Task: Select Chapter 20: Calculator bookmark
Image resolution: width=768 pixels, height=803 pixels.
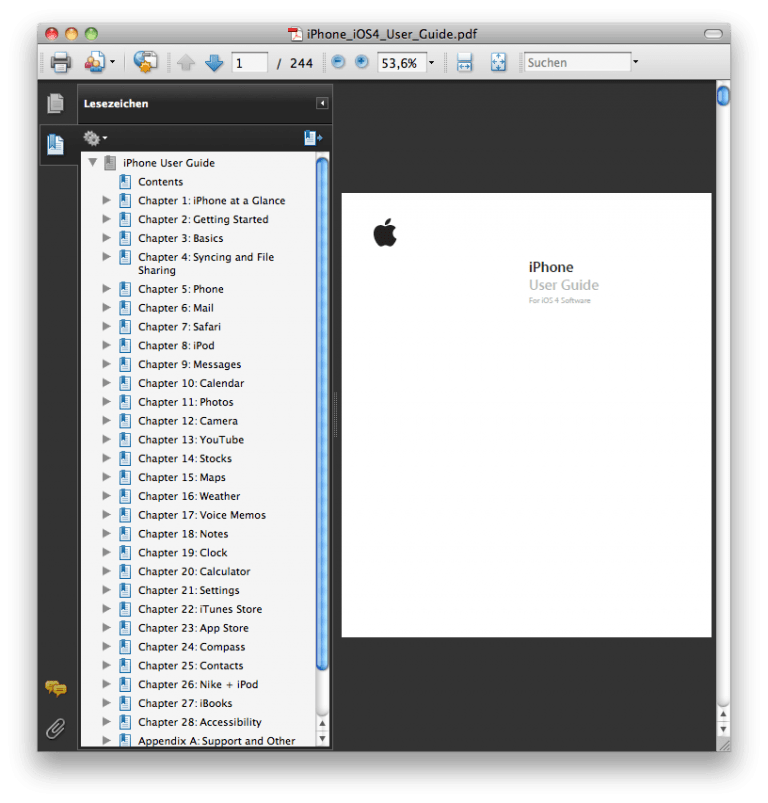Action: [194, 572]
